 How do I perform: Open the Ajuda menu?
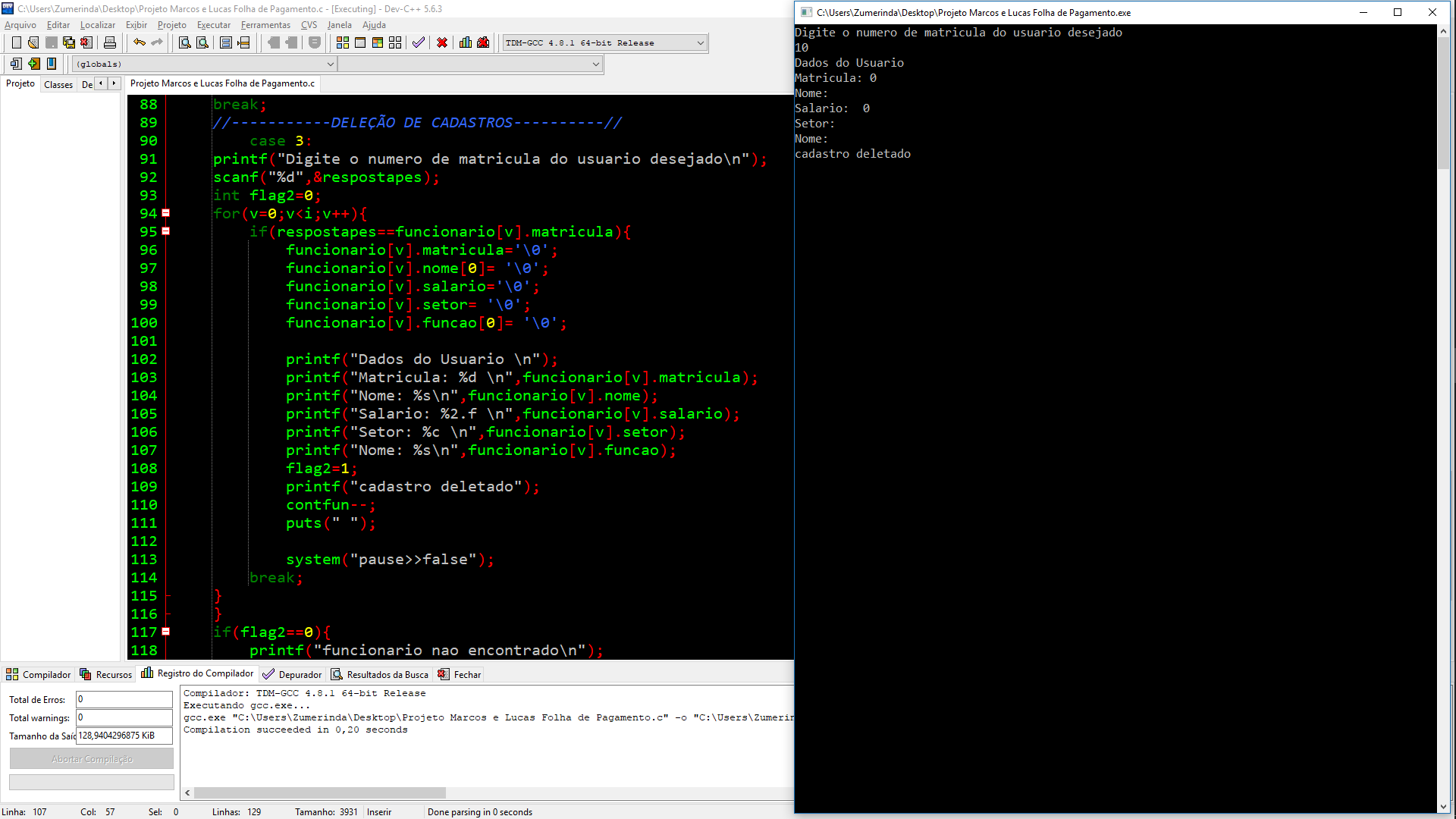point(375,25)
